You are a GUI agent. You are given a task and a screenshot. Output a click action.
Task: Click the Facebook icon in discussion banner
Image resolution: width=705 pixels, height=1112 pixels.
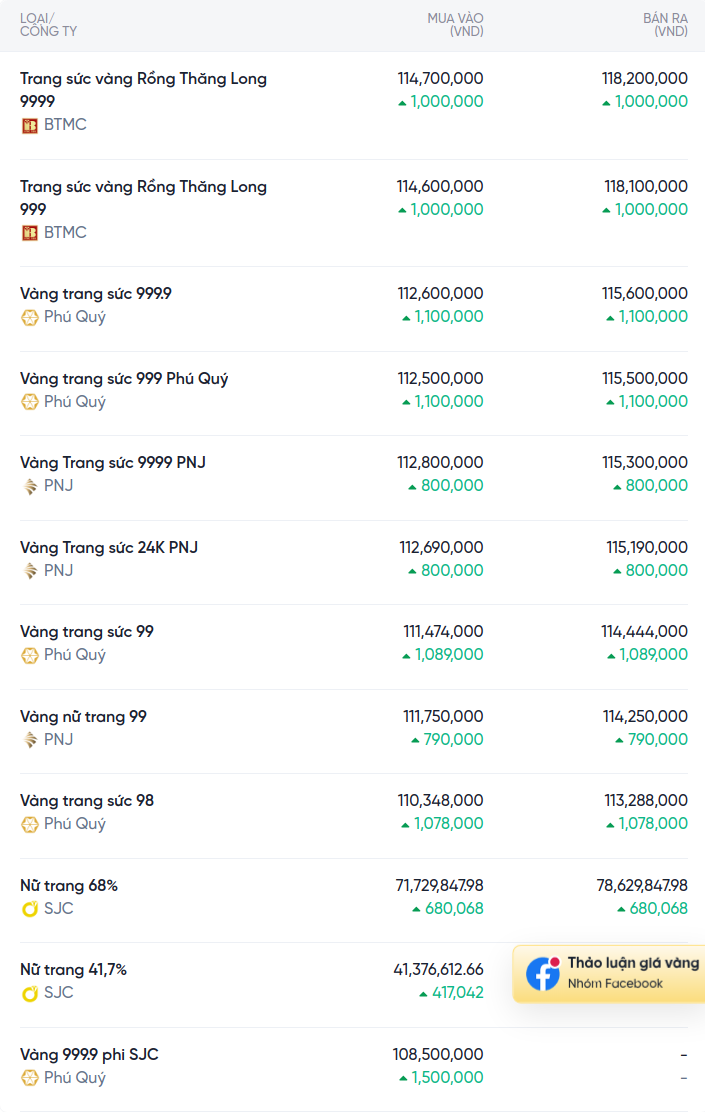543,974
